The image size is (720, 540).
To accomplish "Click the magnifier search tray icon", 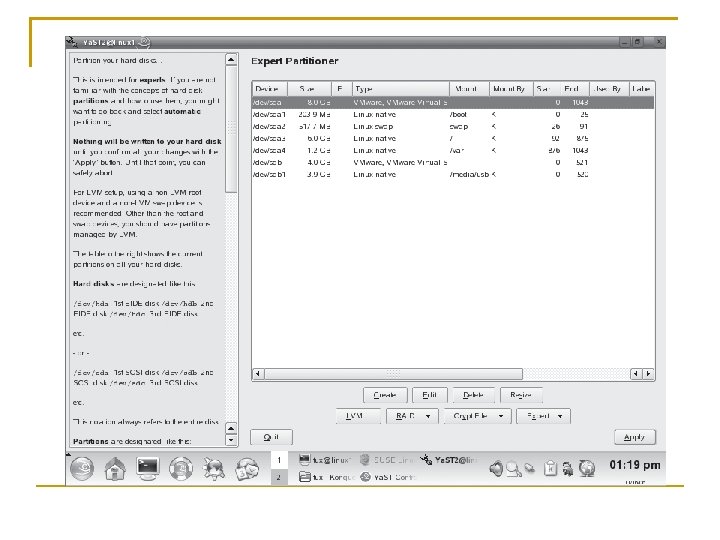I will 513,469.
